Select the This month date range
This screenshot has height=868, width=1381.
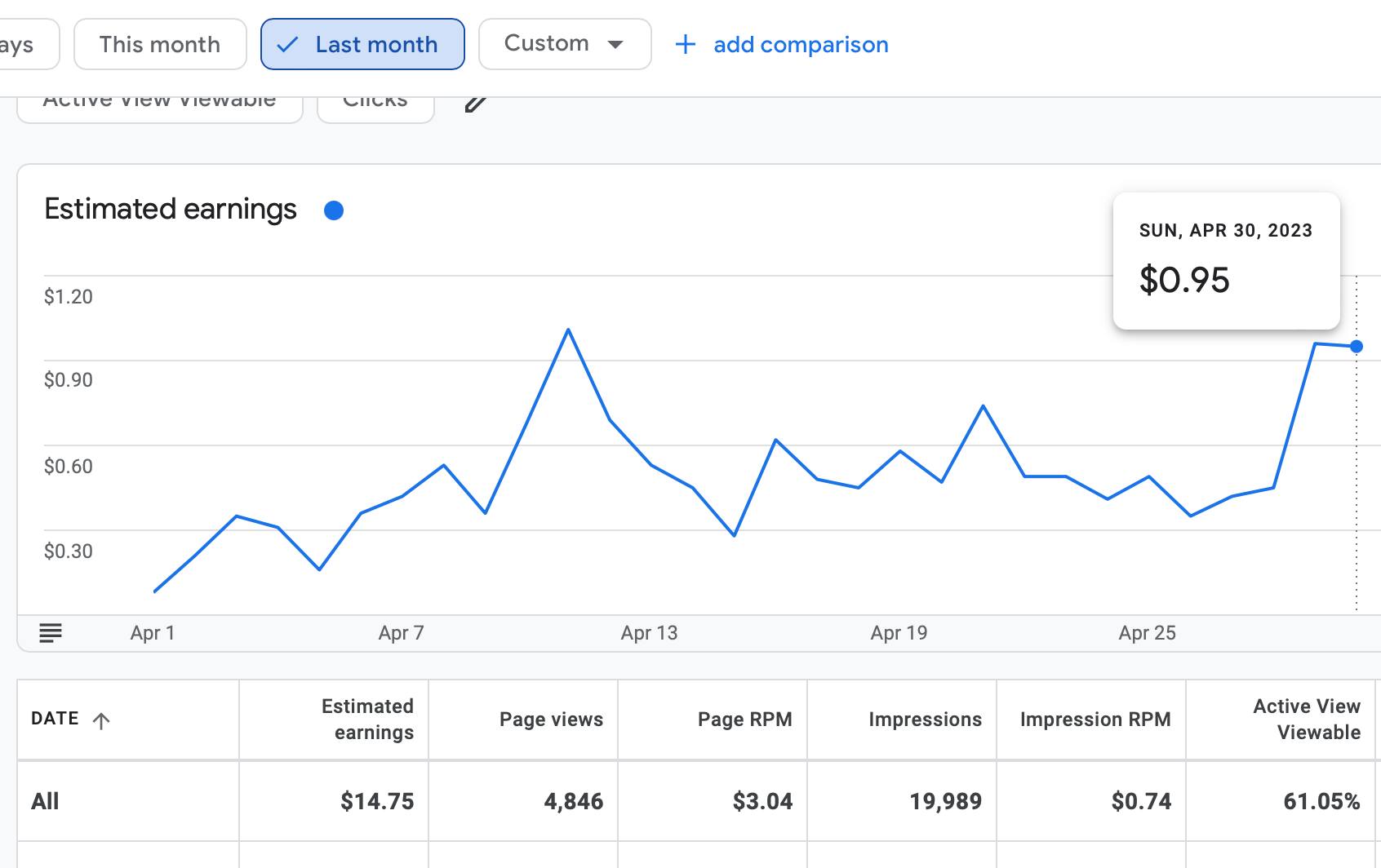tap(160, 45)
